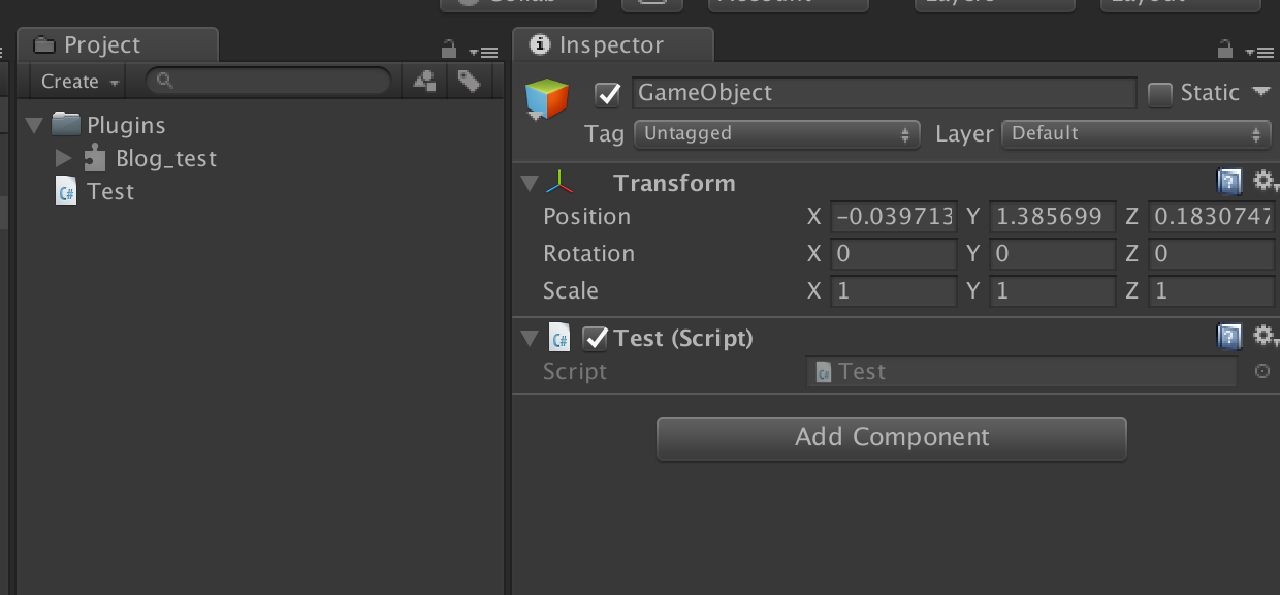
Task: Click the Position Z field
Action: (x=1212, y=217)
